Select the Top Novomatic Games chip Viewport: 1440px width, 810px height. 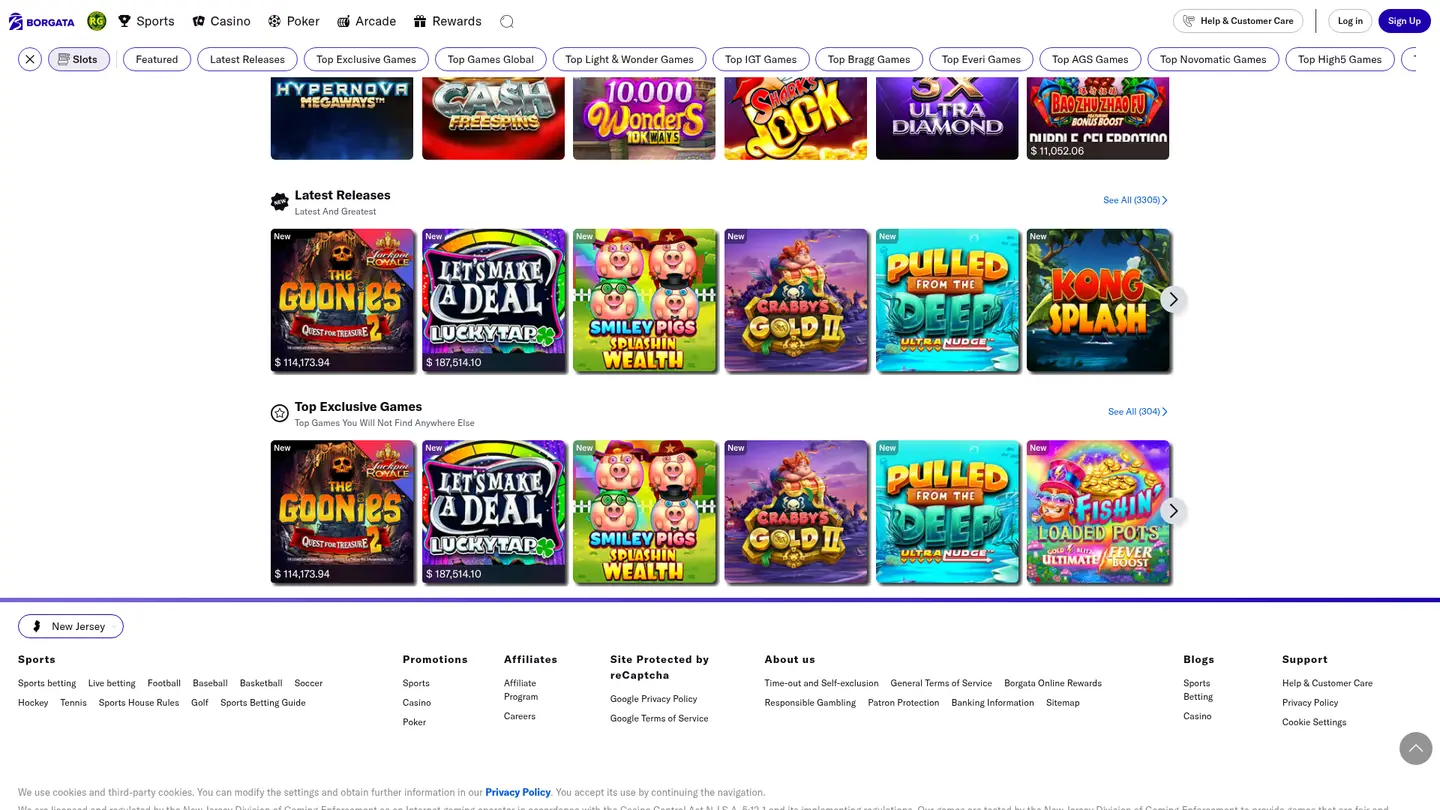tap(1213, 59)
